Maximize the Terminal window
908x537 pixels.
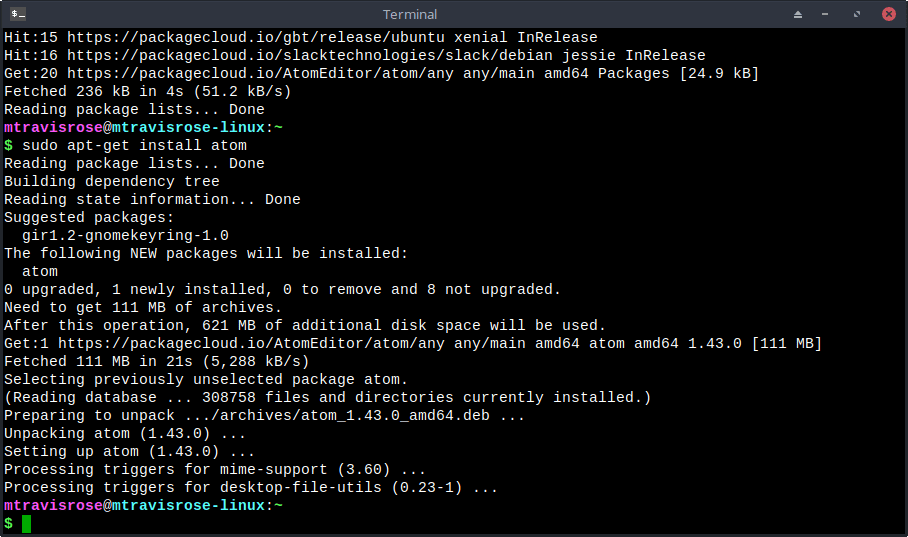click(x=856, y=14)
